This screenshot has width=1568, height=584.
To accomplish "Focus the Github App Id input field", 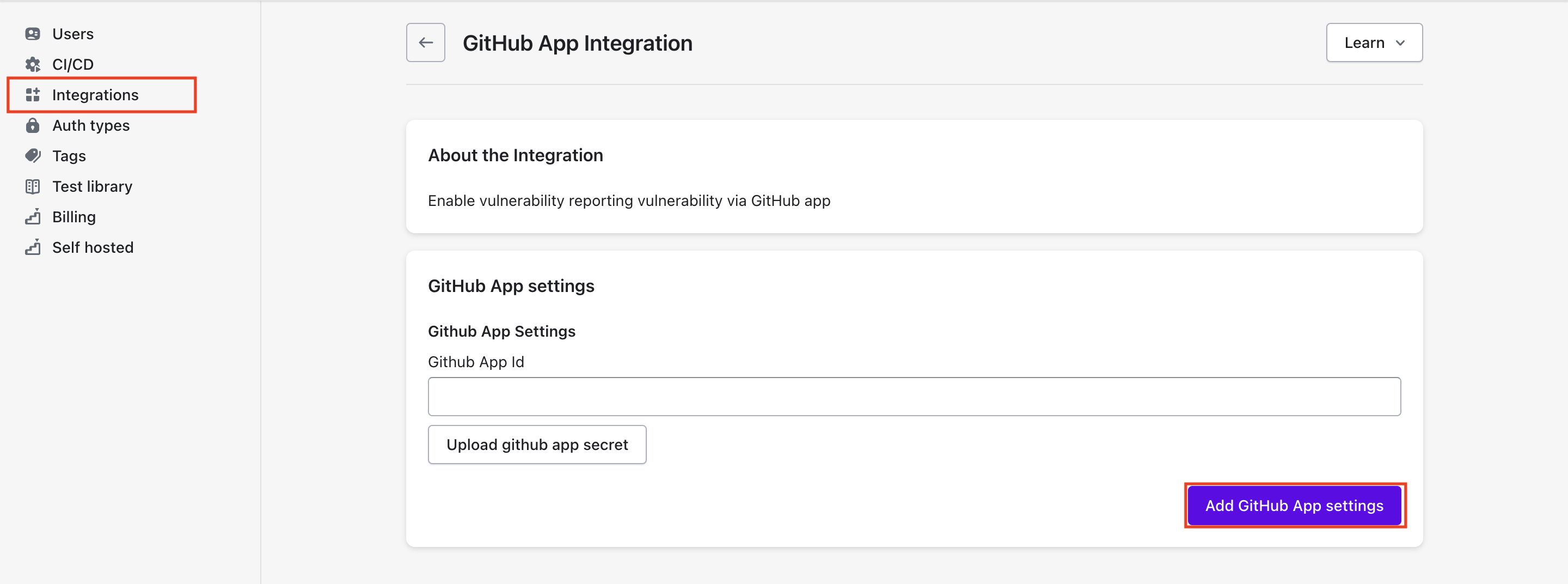I will point(914,397).
